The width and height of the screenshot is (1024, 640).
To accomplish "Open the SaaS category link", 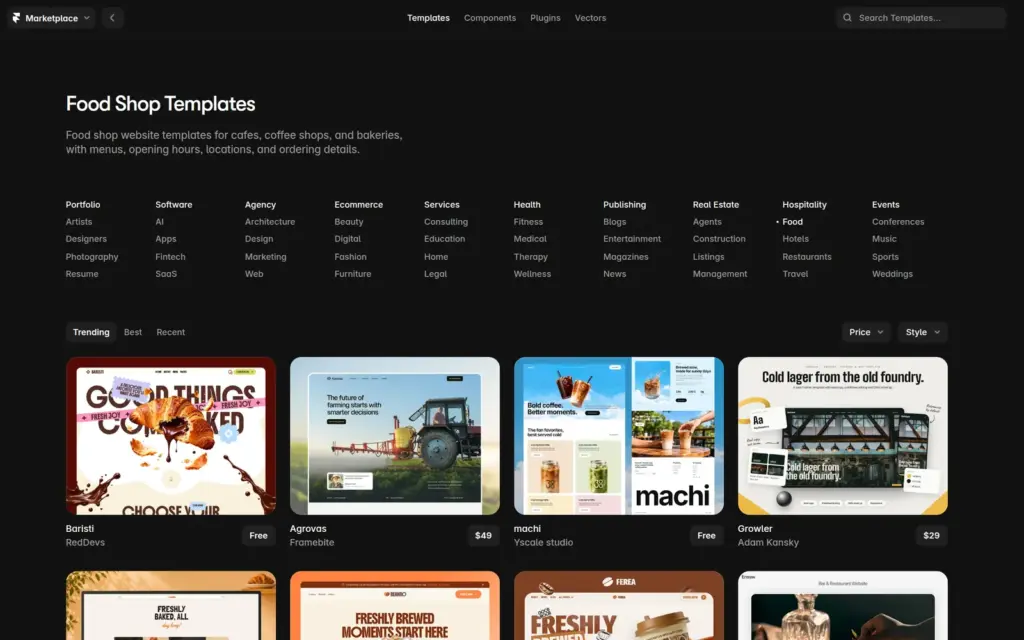I will click(x=166, y=274).
